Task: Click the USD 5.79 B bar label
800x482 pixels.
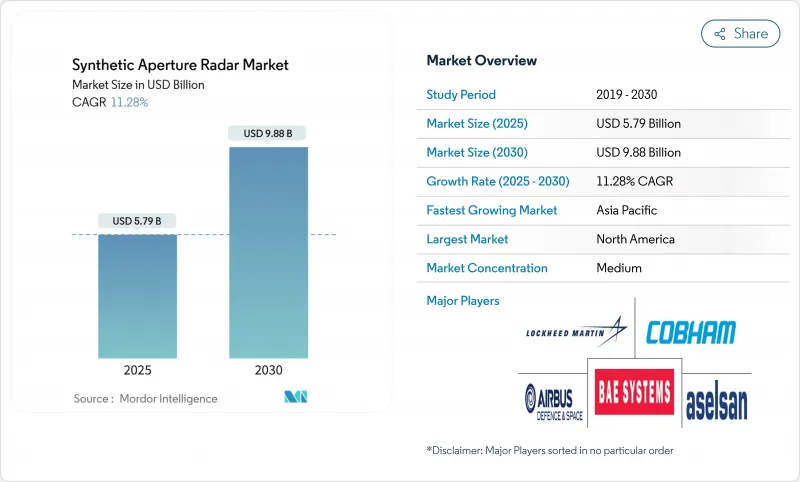Action: pyautogui.click(x=137, y=221)
